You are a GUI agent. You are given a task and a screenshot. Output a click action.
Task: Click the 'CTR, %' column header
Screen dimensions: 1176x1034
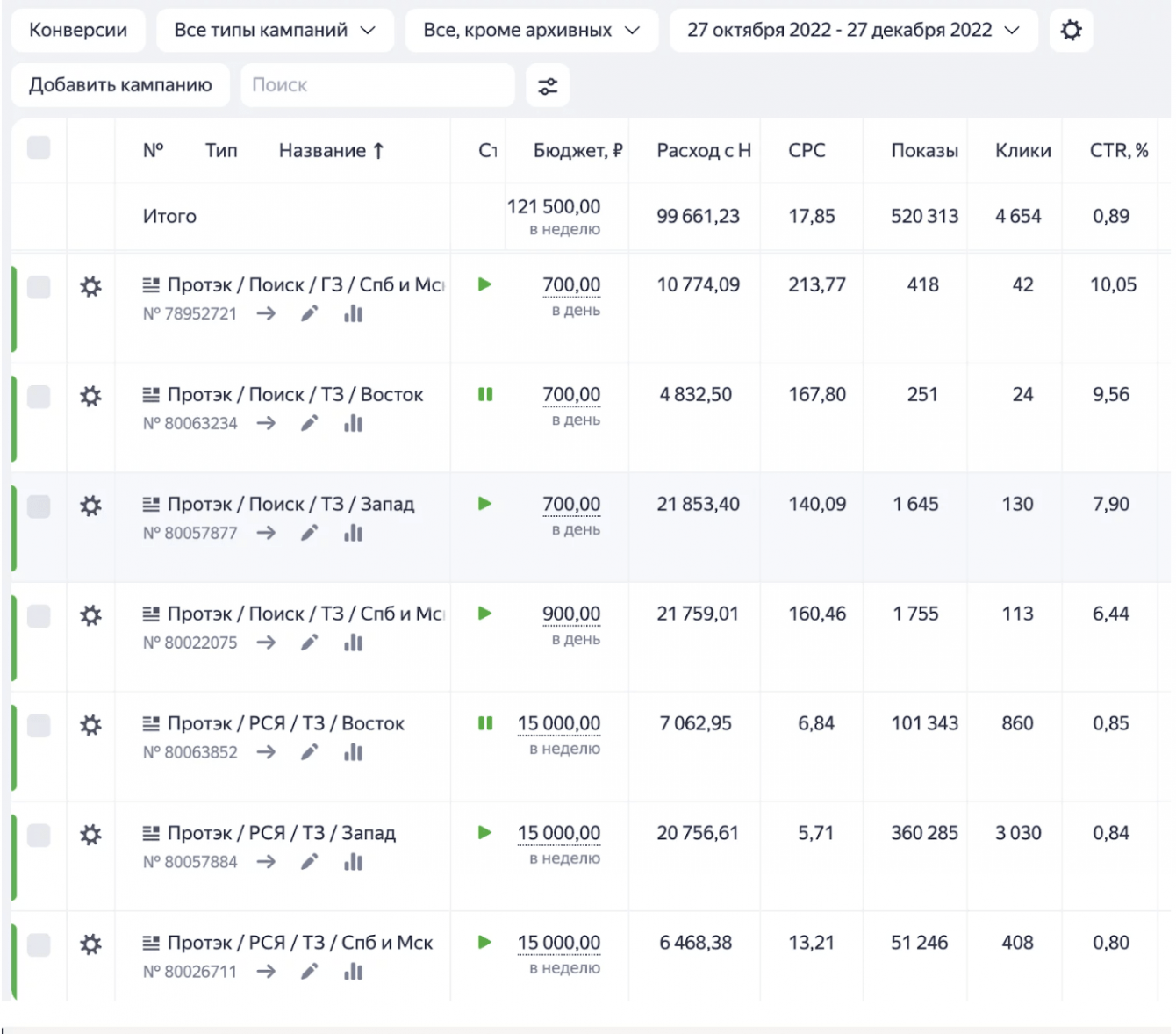coord(1118,151)
